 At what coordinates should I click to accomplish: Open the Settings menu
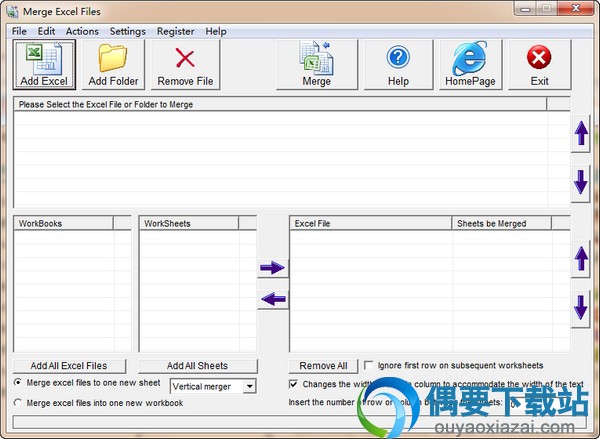pyautogui.click(x=128, y=31)
